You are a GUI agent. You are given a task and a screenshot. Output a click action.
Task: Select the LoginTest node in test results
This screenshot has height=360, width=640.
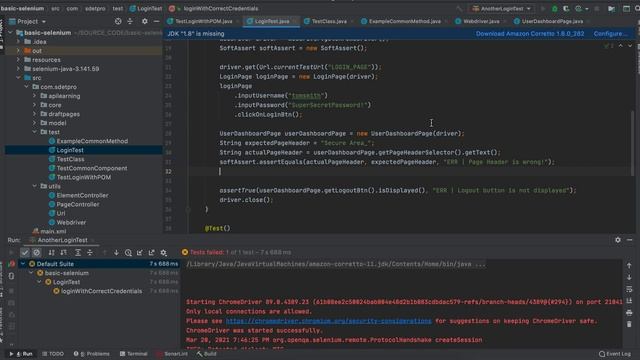pos(66,282)
